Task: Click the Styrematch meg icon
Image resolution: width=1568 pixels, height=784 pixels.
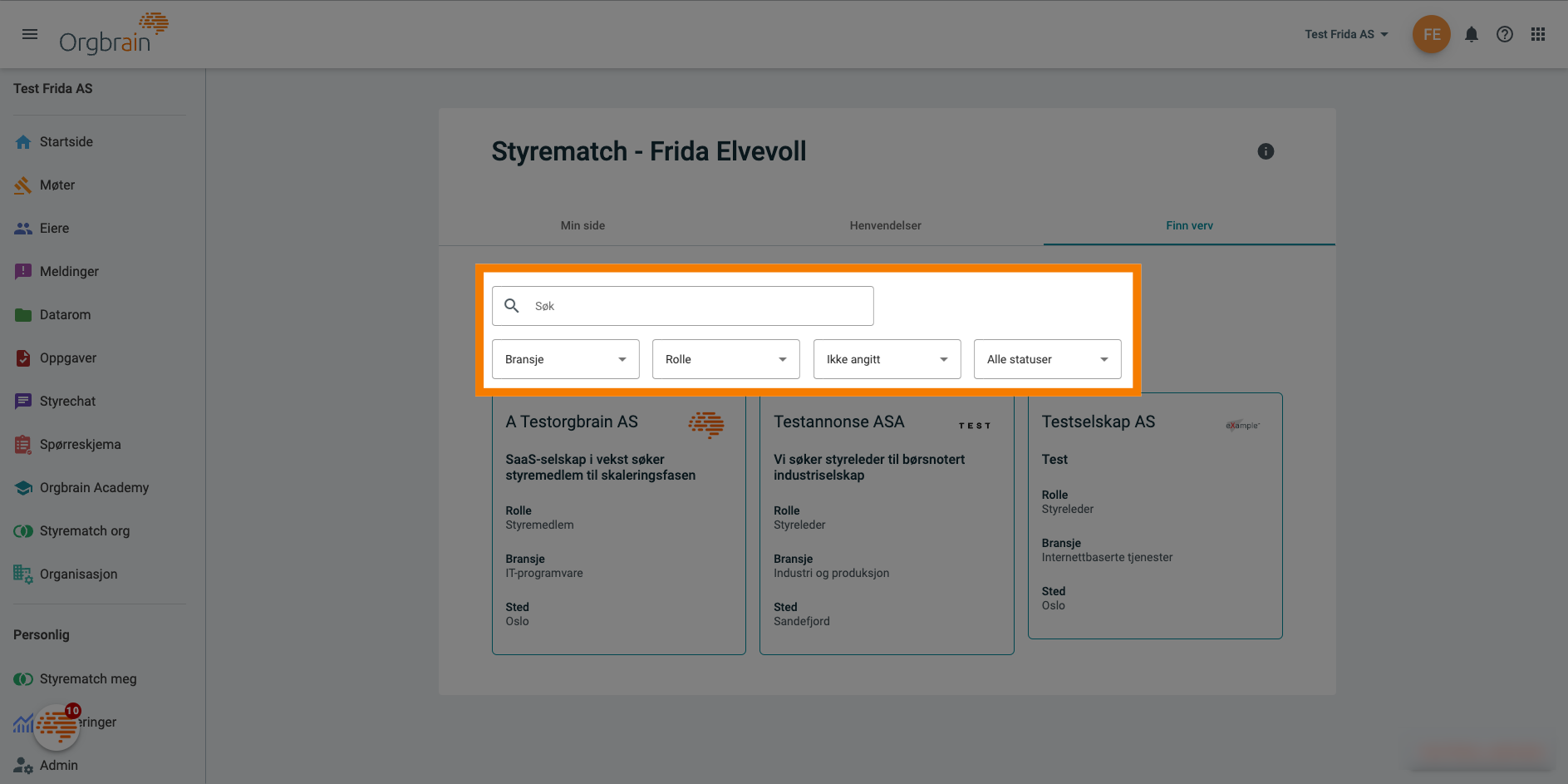Action: tap(23, 679)
